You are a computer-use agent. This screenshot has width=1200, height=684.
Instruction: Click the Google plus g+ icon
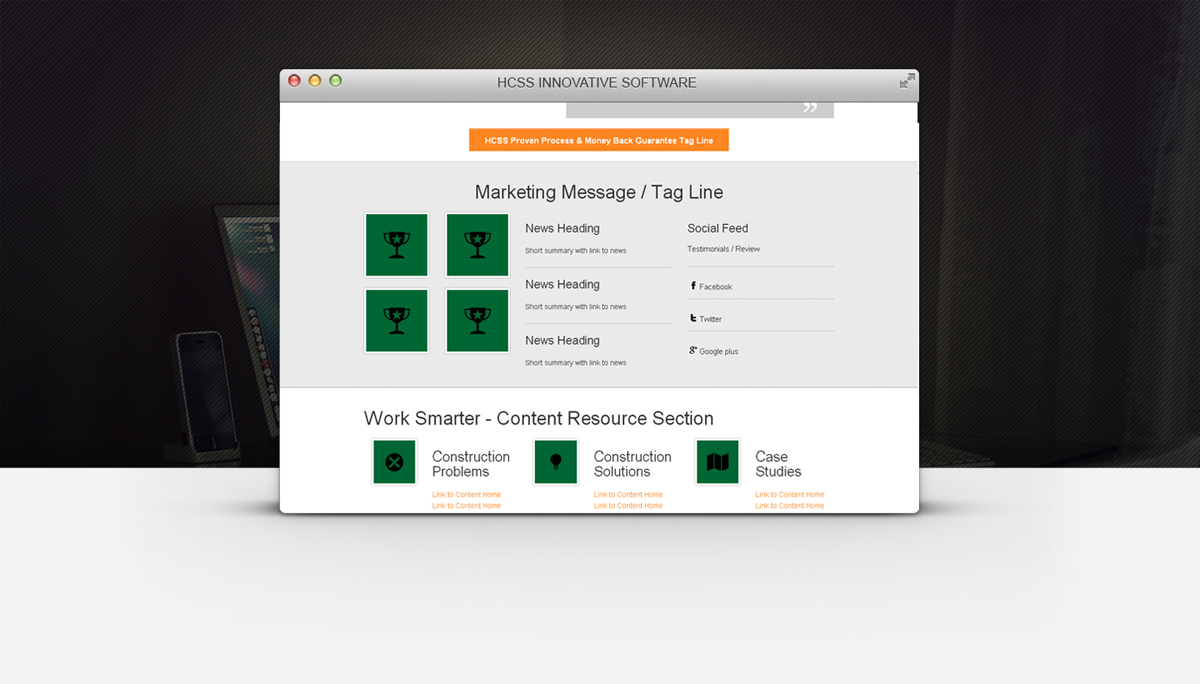(x=693, y=350)
